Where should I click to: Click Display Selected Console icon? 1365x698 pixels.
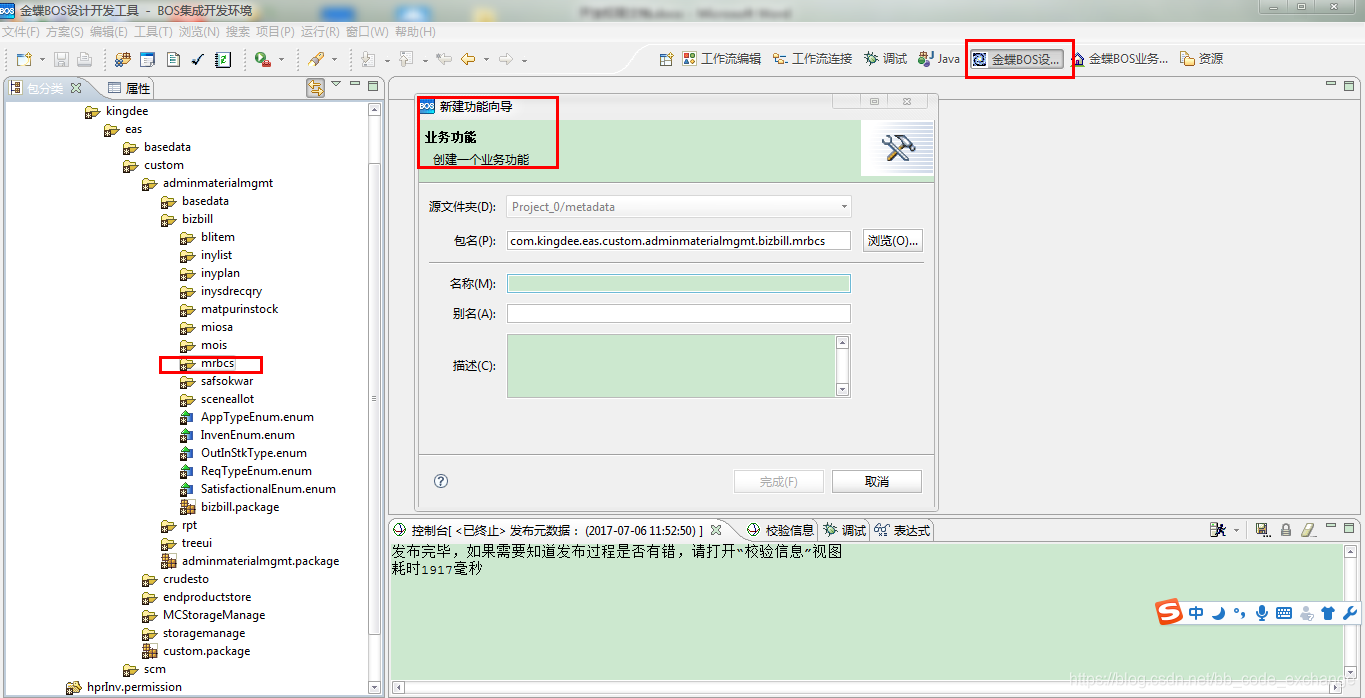1219,530
